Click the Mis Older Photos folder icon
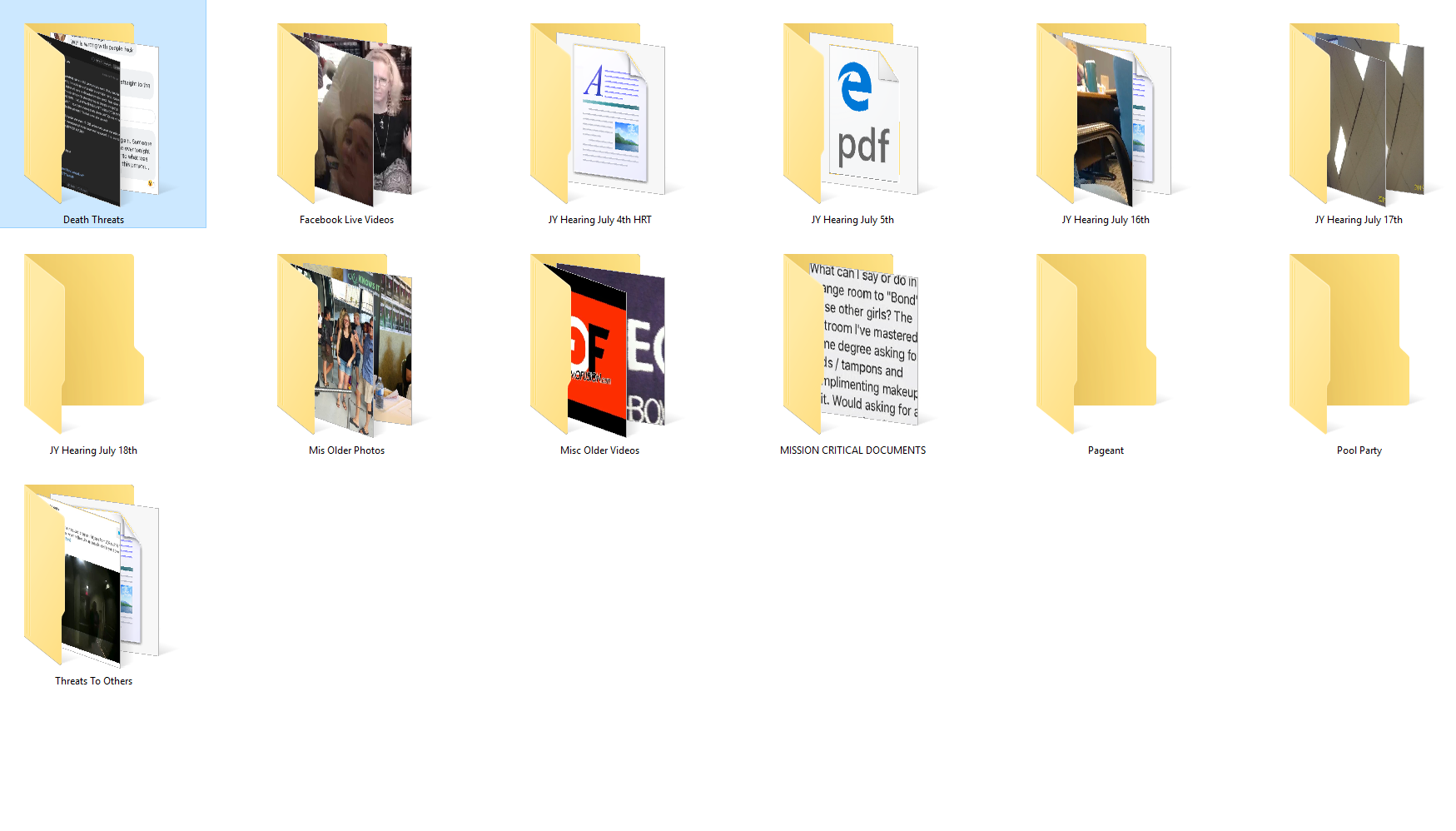 (345, 345)
